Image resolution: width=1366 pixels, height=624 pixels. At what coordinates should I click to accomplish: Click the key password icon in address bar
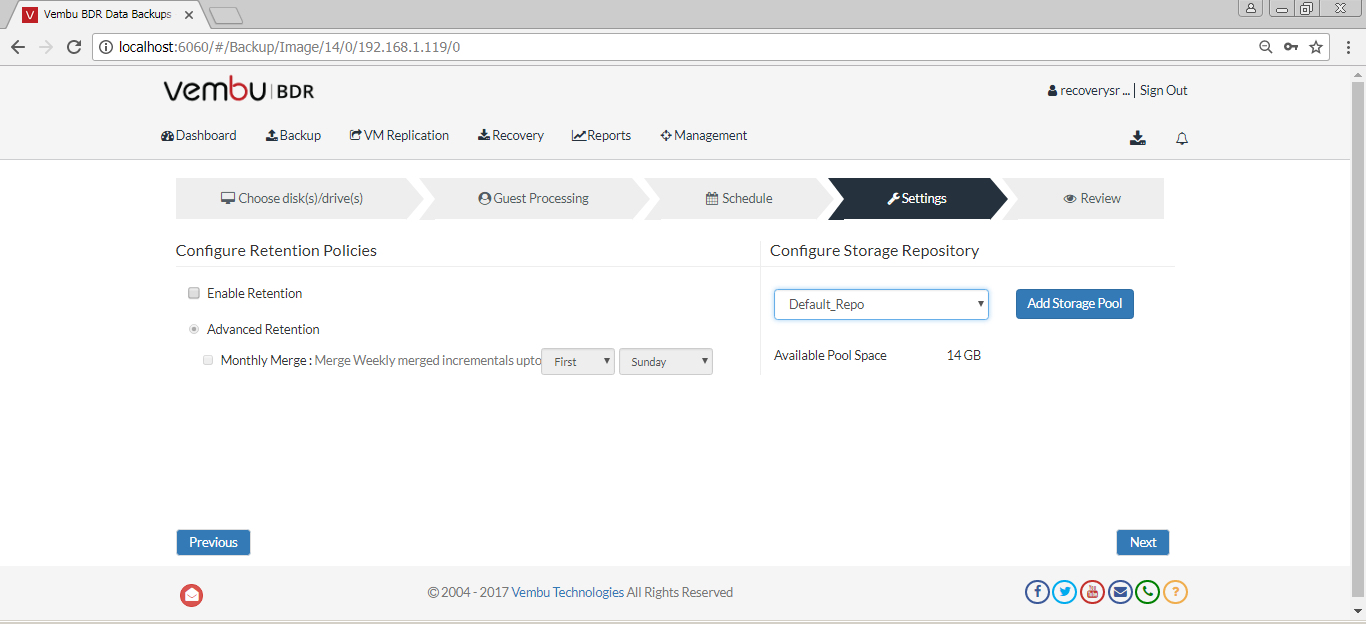pyautogui.click(x=1291, y=47)
